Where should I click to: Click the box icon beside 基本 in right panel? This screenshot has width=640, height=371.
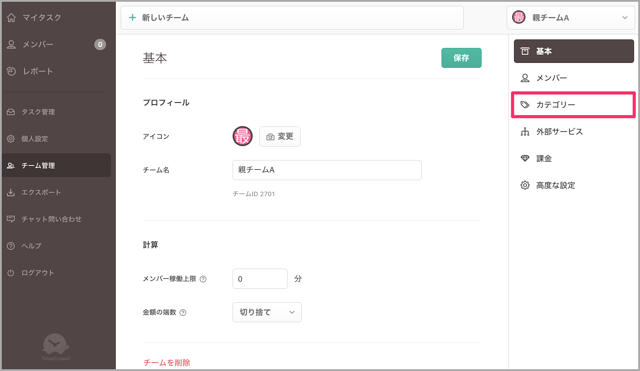525,51
